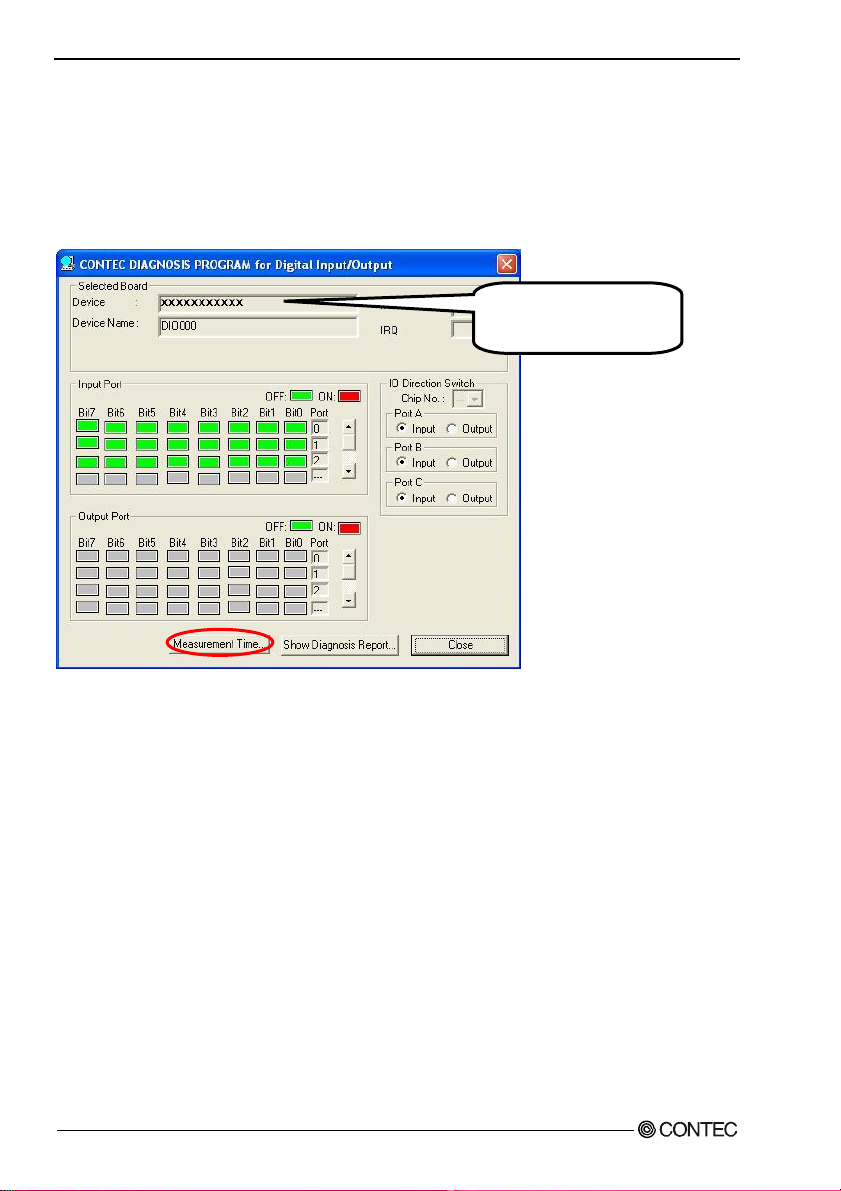Click Input Port Bit6 indicator of port 1
Viewport: 841px width, 1191px height.
[115, 444]
